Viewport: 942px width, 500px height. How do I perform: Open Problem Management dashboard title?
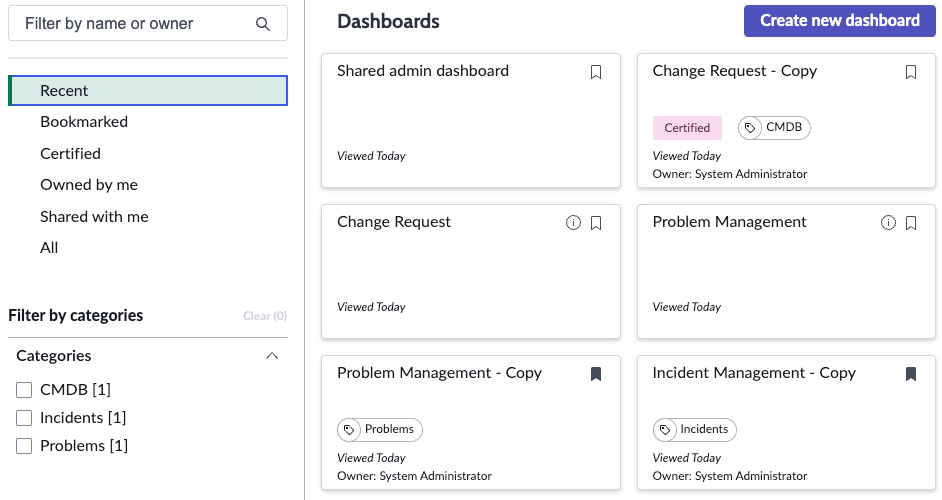coord(729,222)
